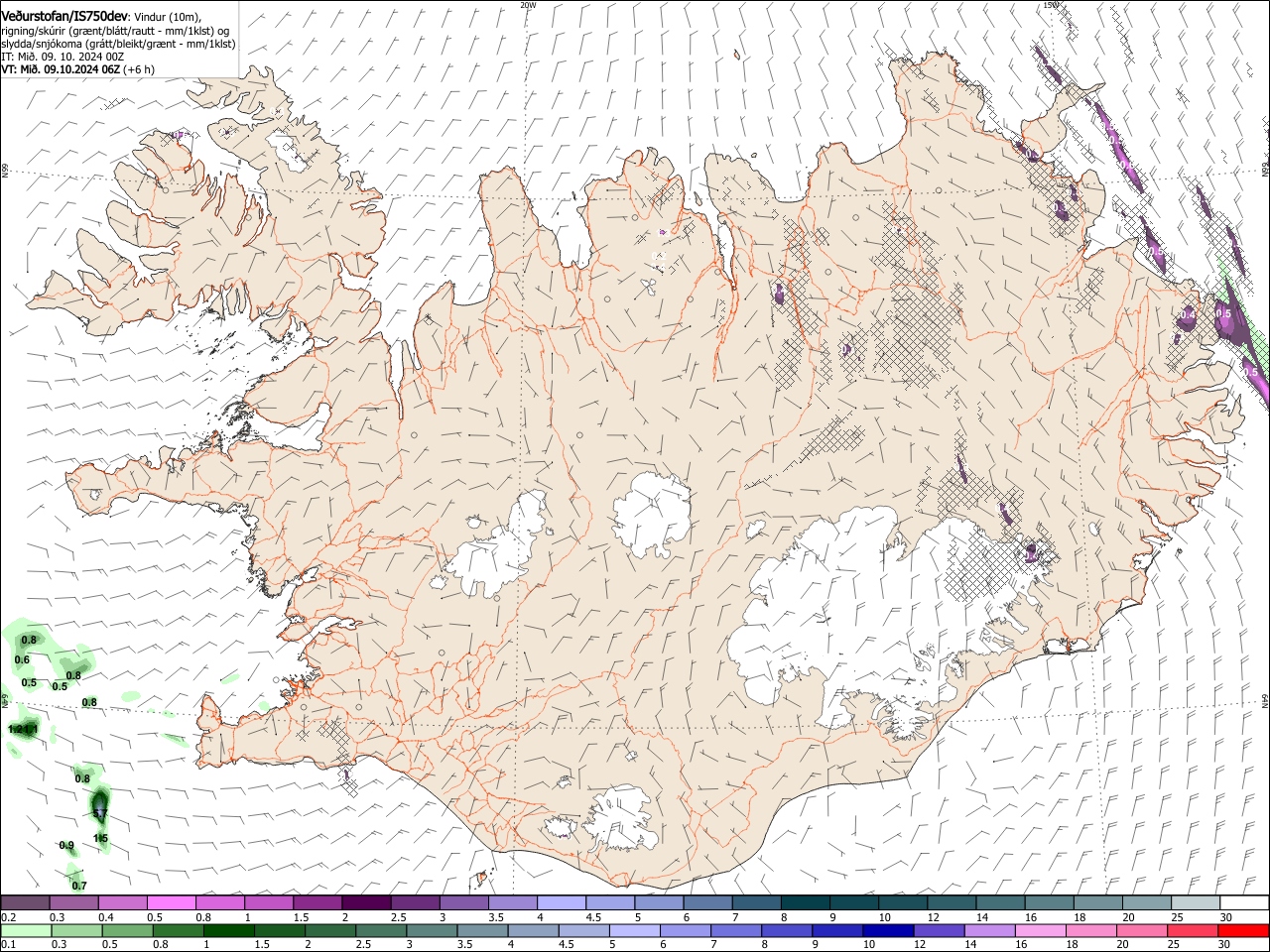Click the 20–25 pink swatch in the bottom legend
The height and width of the screenshot is (952, 1270).
1140,930
